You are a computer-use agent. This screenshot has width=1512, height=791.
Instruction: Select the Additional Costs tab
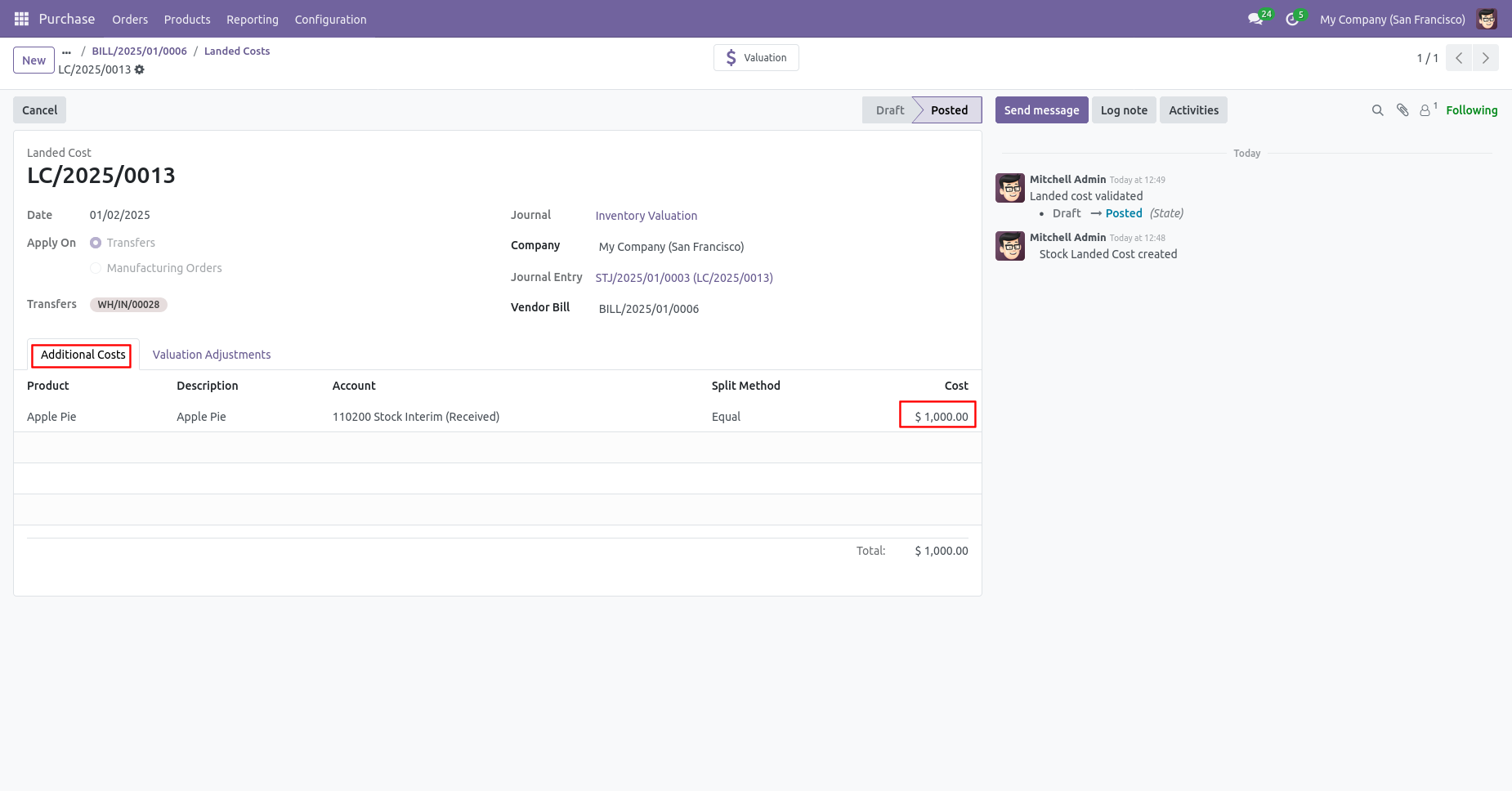coord(83,355)
